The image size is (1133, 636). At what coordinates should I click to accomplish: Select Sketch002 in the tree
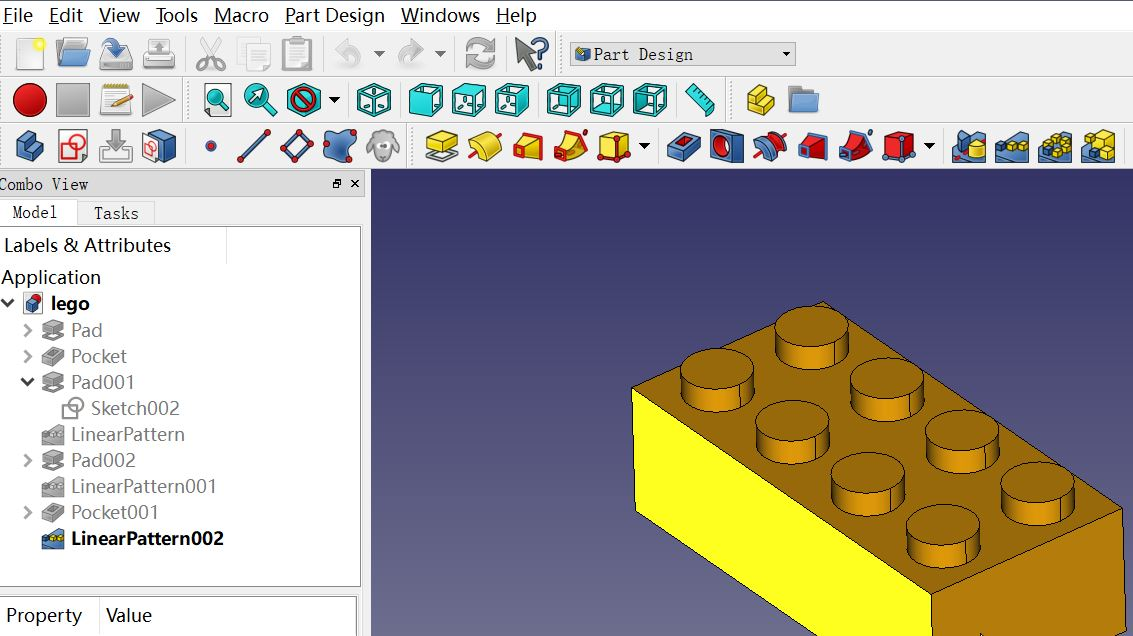[134, 408]
